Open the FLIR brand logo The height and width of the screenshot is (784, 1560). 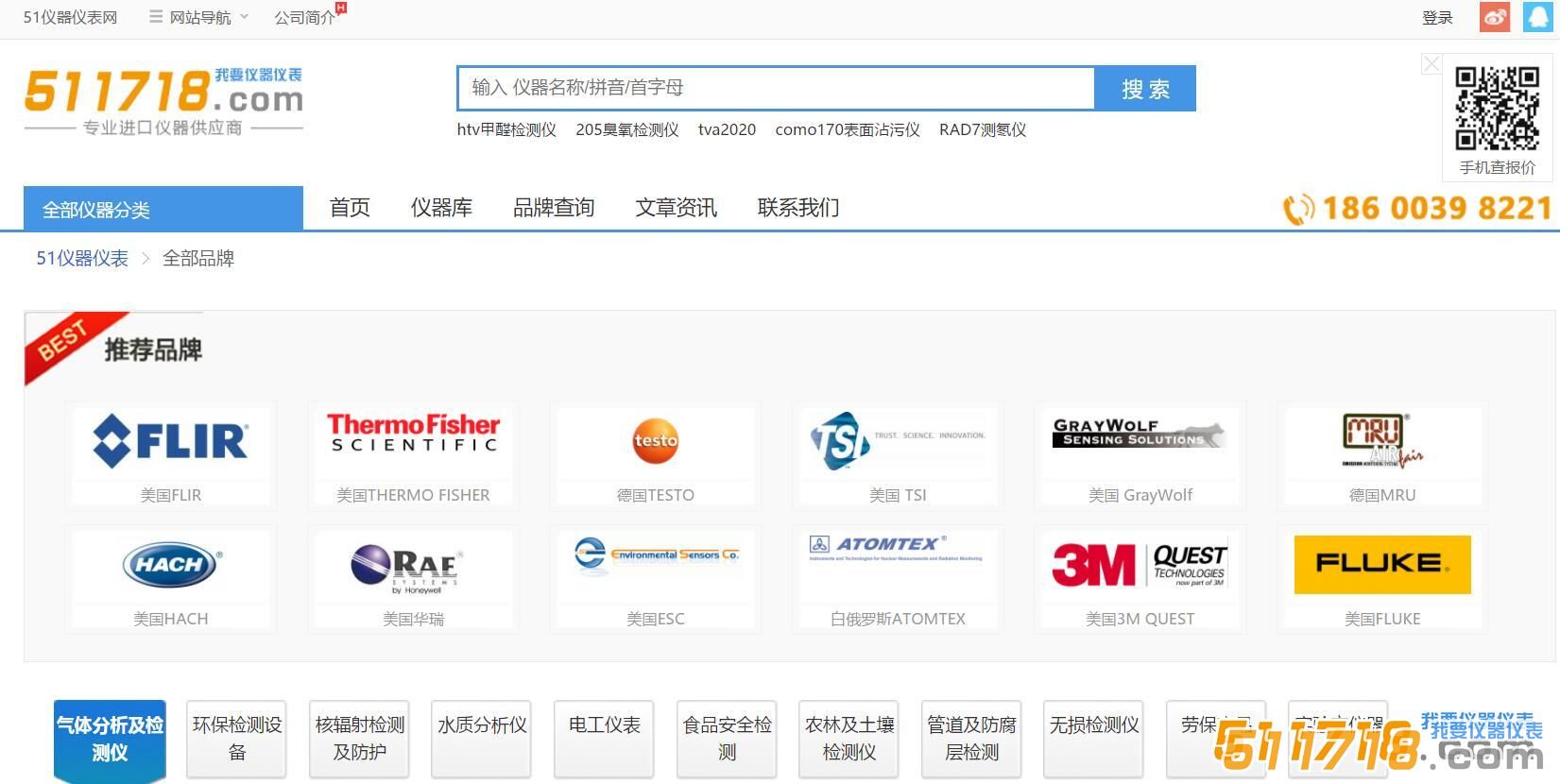pyautogui.click(x=171, y=441)
